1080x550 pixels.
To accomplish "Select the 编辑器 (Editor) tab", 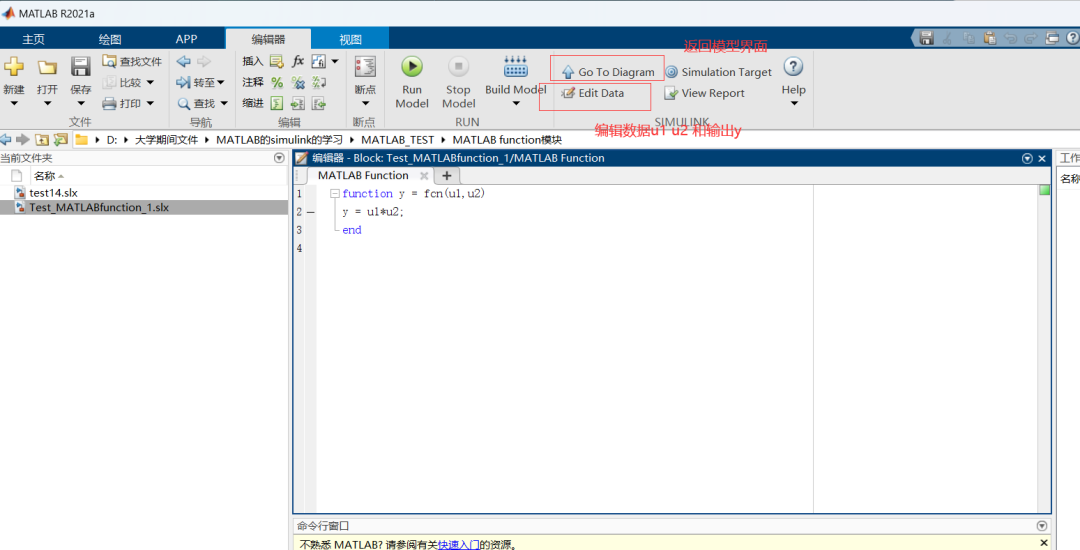I will point(268,39).
